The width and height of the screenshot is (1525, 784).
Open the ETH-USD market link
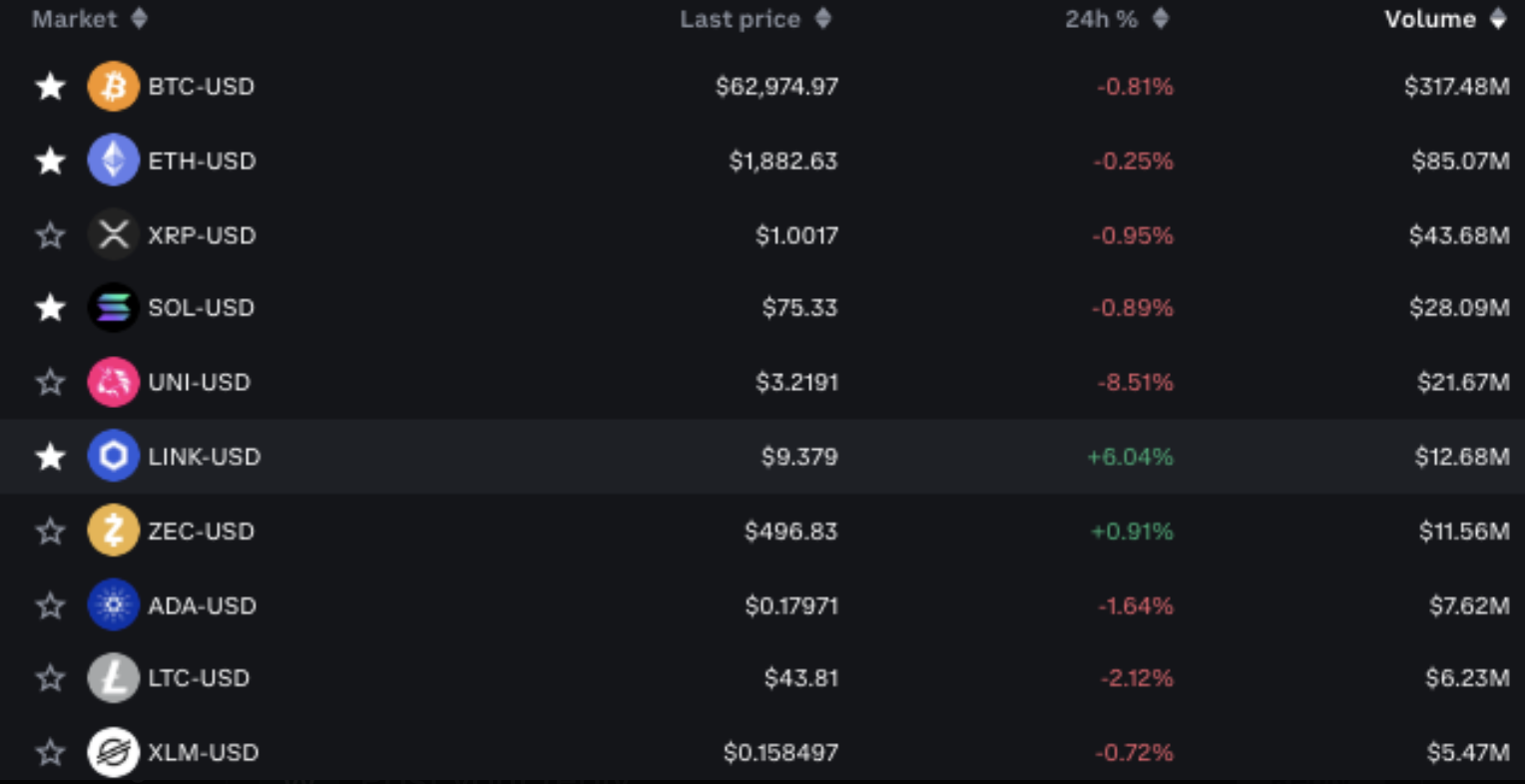click(202, 161)
